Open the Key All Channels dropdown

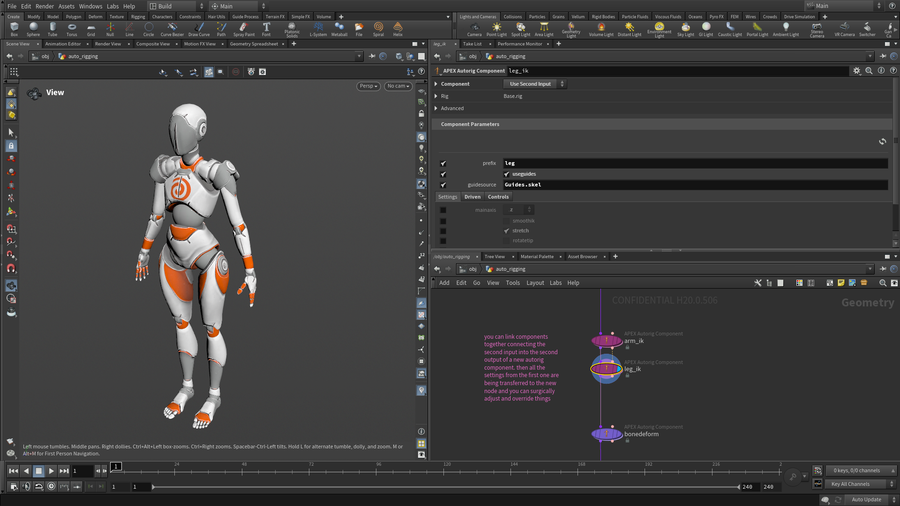(x=859, y=484)
